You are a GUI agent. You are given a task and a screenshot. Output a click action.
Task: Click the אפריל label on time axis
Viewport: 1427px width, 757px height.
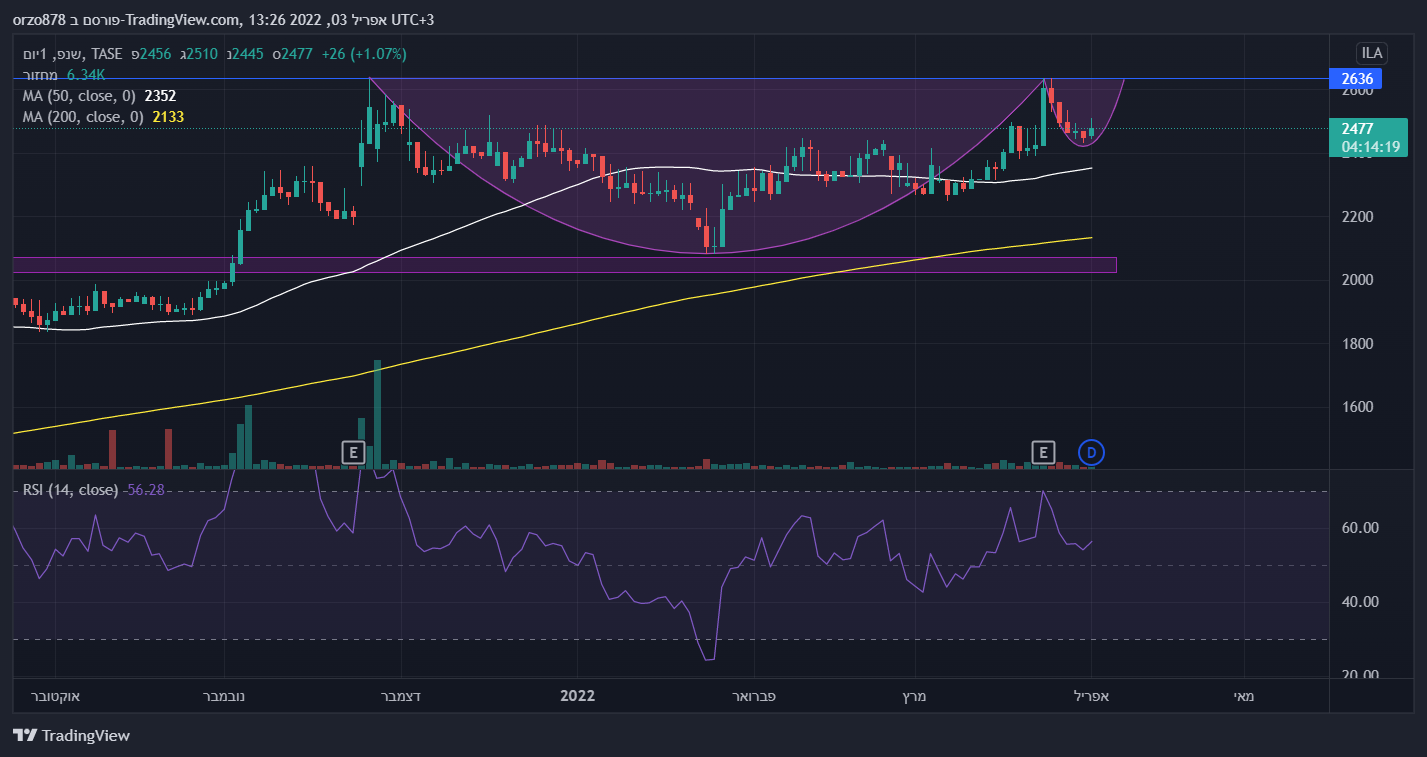(x=1091, y=696)
